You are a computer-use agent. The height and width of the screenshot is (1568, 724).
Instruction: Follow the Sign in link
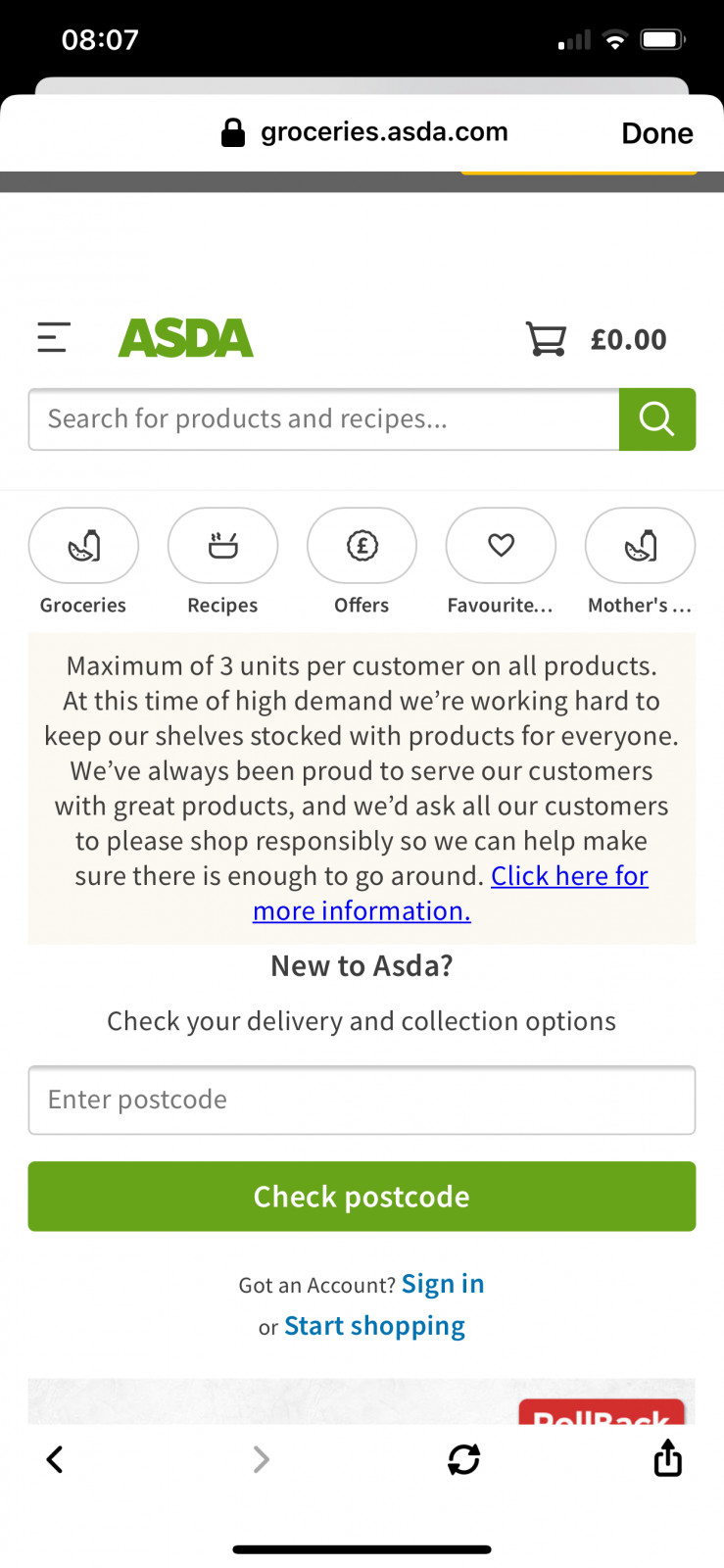(x=443, y=1284)
